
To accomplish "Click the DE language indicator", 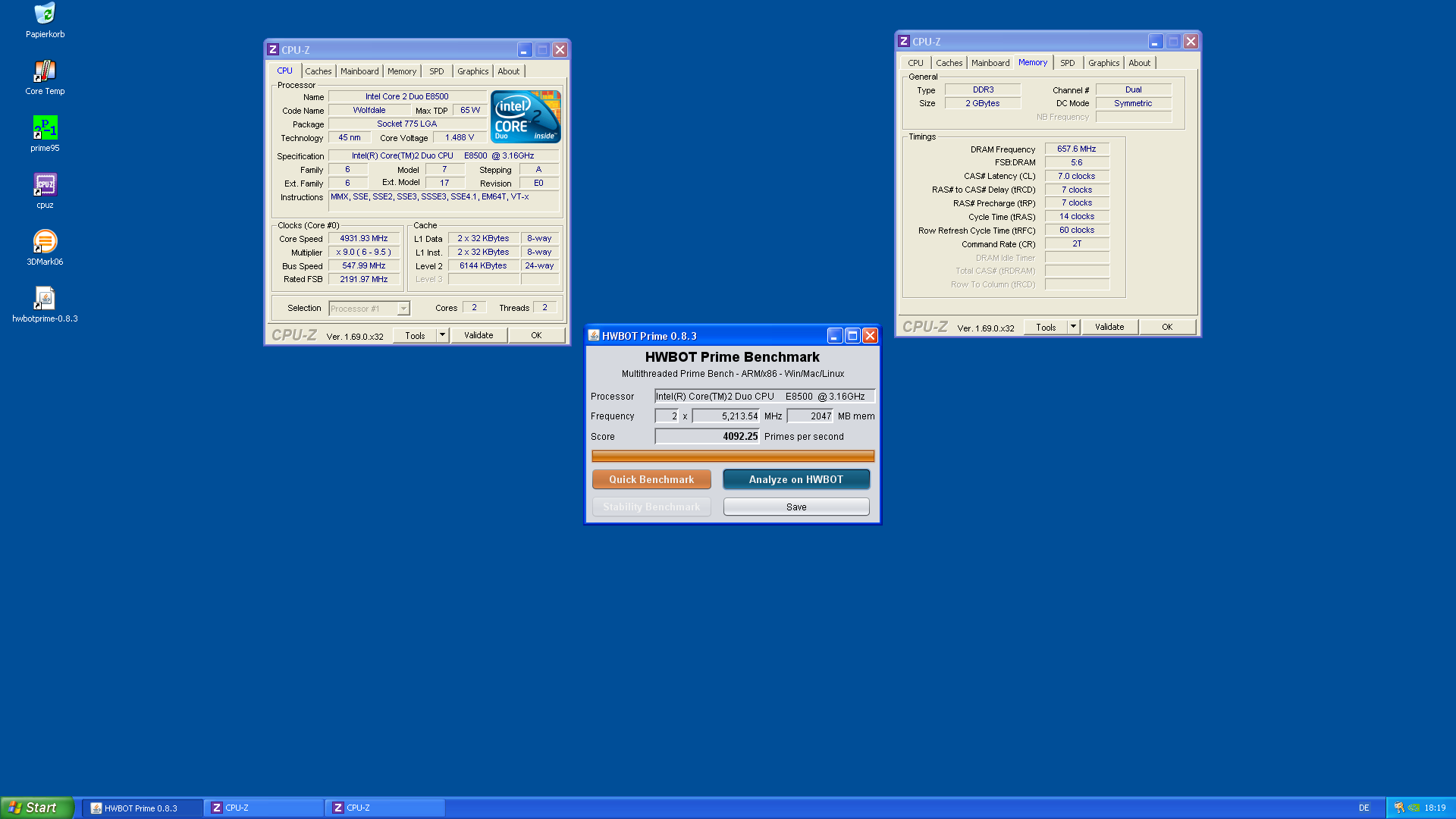I will pos(1364,808).
